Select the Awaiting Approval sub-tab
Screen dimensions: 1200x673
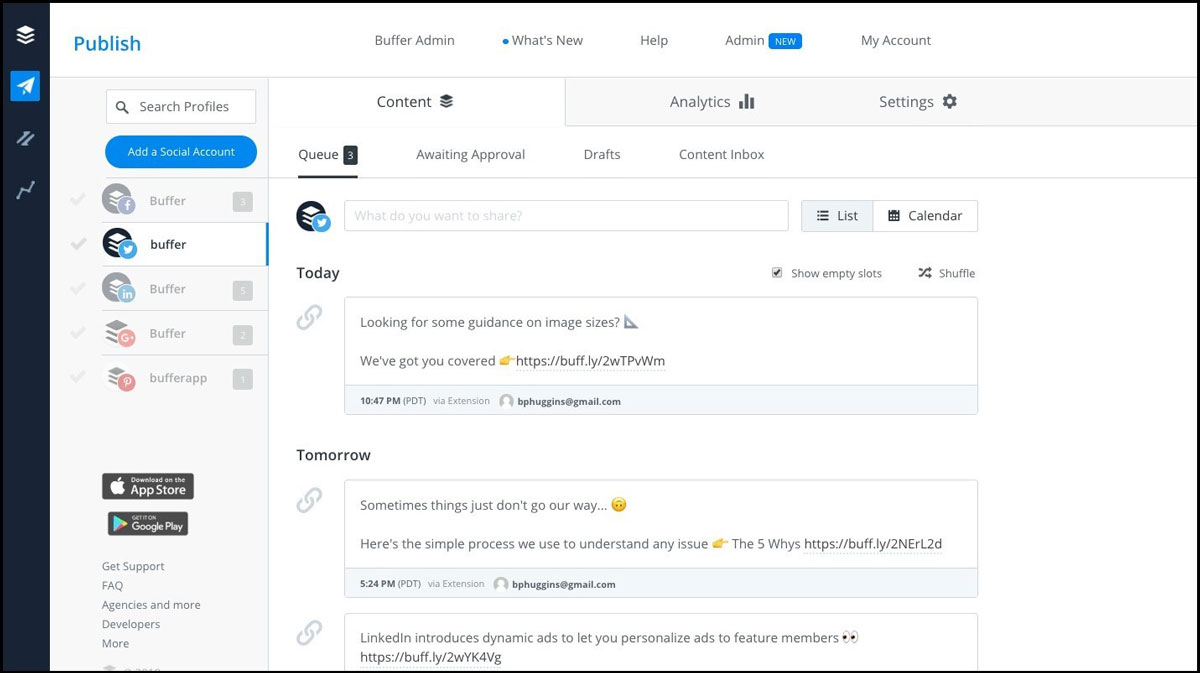(x=470, y=155)
